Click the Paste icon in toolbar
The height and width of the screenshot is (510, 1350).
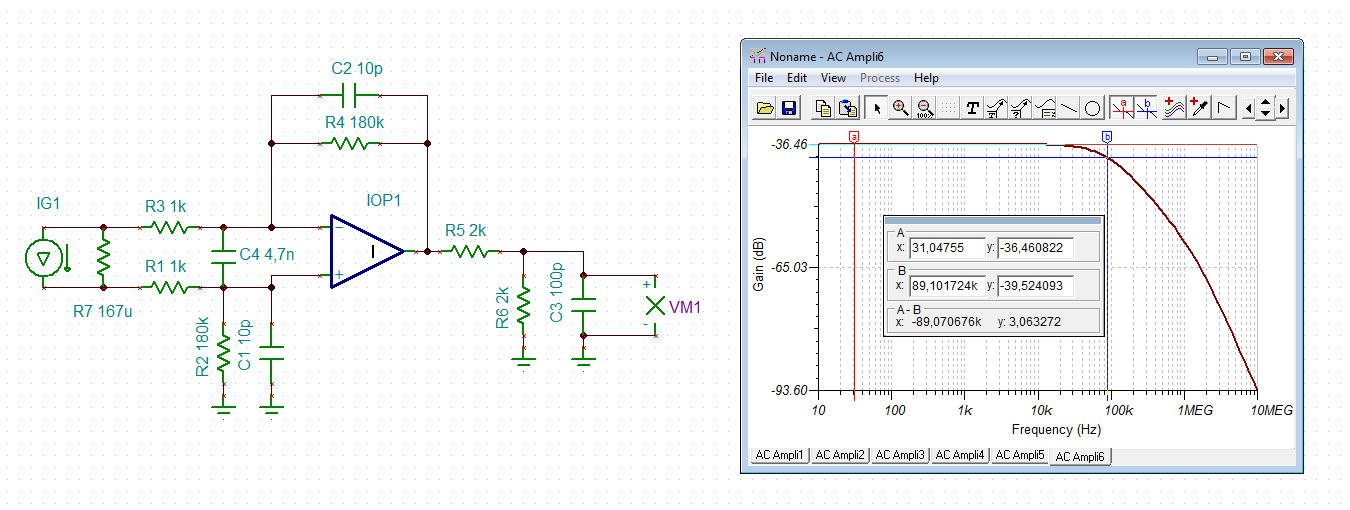[x=846, y=108]
